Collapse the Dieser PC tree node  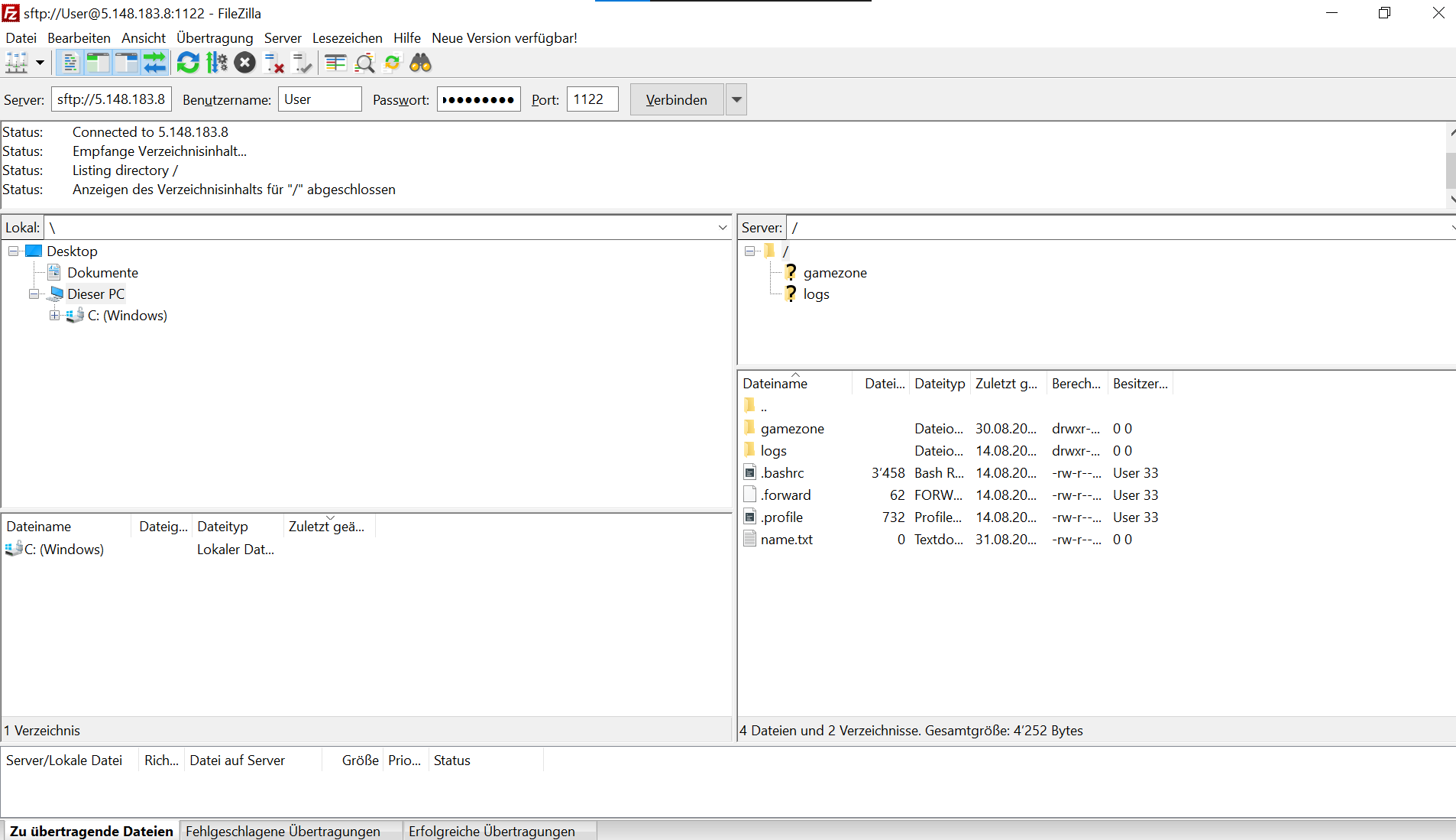coord(34,294)
